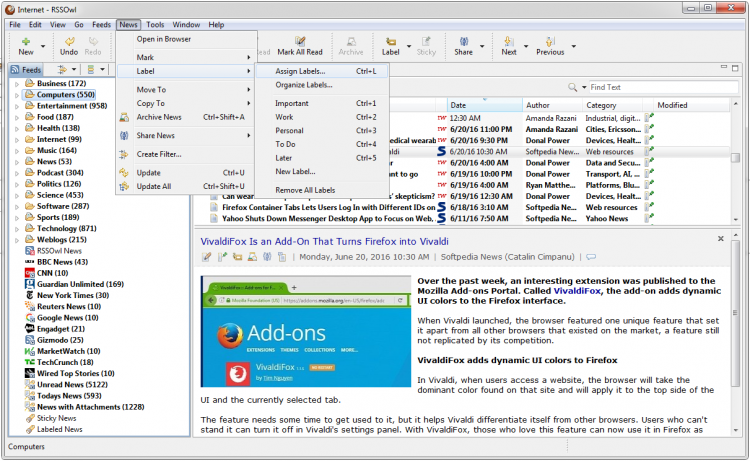
Task: Click the share icon in article header
Action: (267, 257)
